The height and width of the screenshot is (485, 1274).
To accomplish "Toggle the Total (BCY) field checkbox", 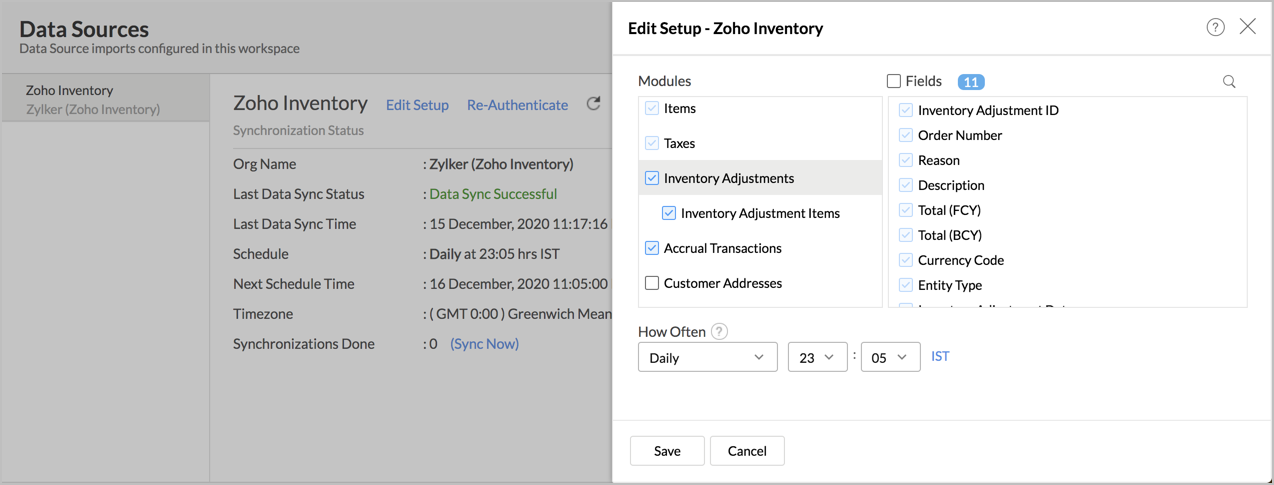I will (906, 235).
